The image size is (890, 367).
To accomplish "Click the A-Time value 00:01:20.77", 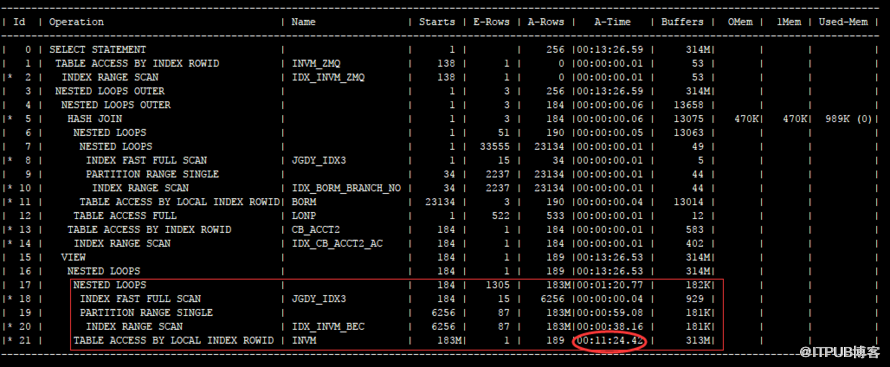I will point(610,285).
